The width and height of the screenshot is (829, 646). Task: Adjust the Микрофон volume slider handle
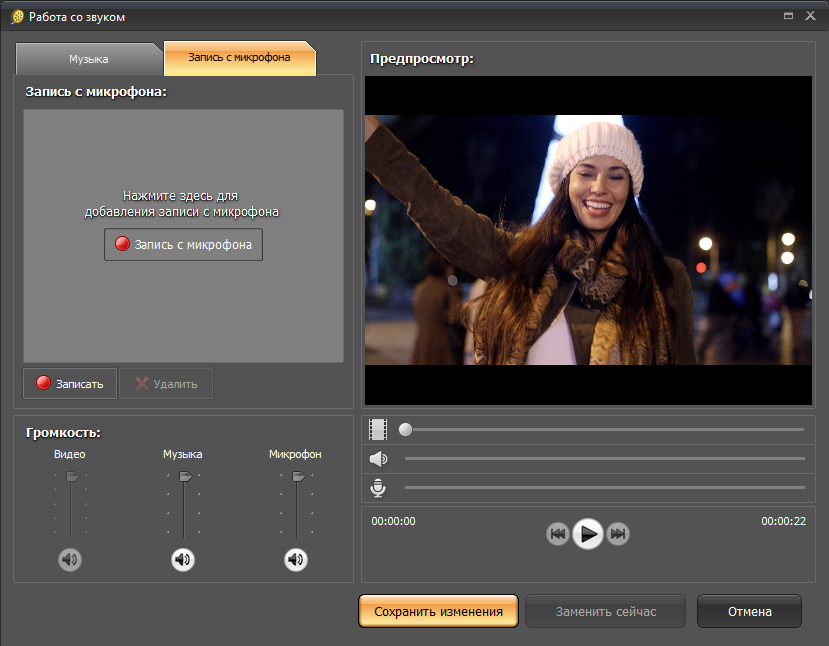[x=298, y=477]
